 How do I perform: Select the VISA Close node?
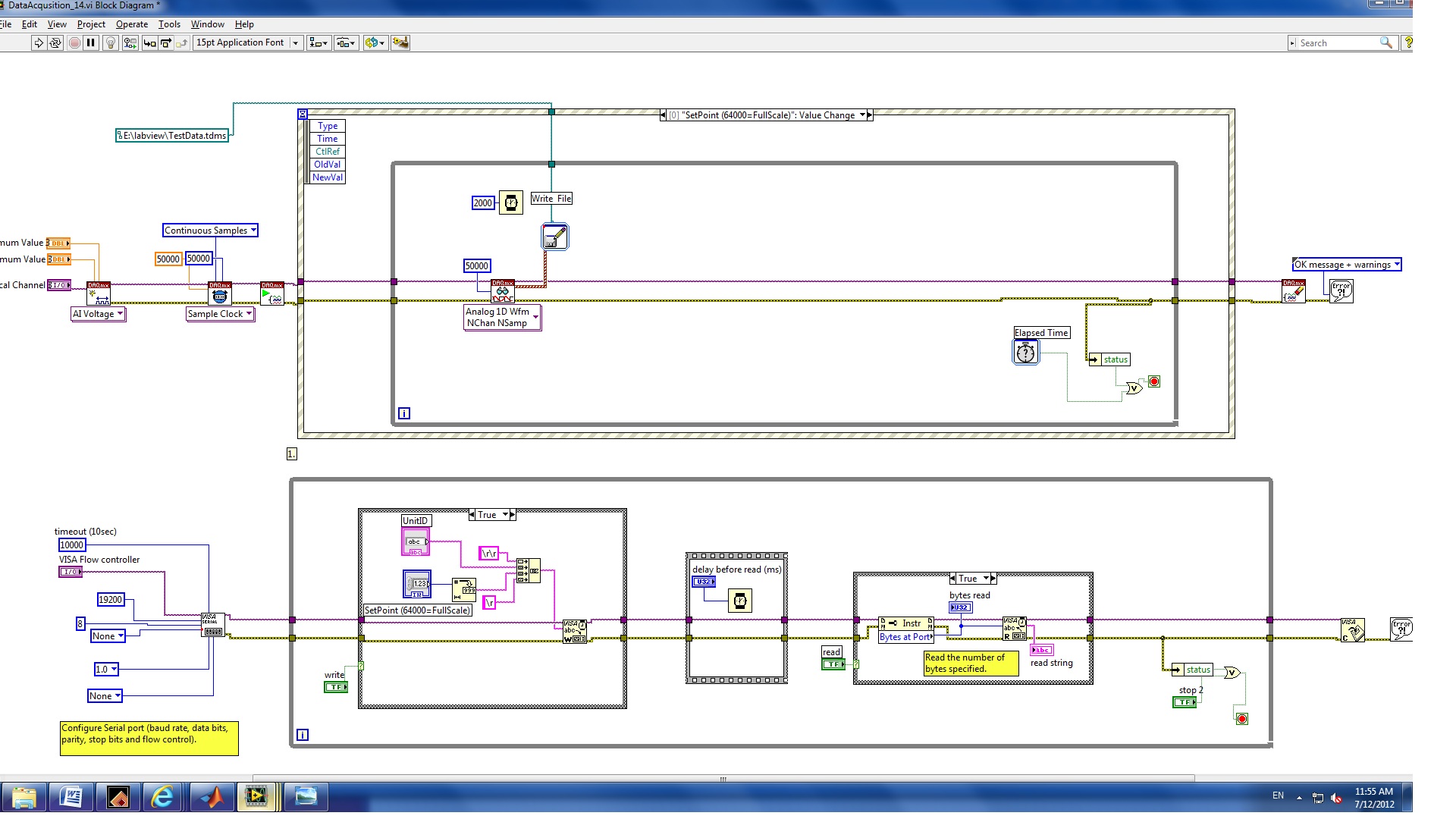point(1352,630)
